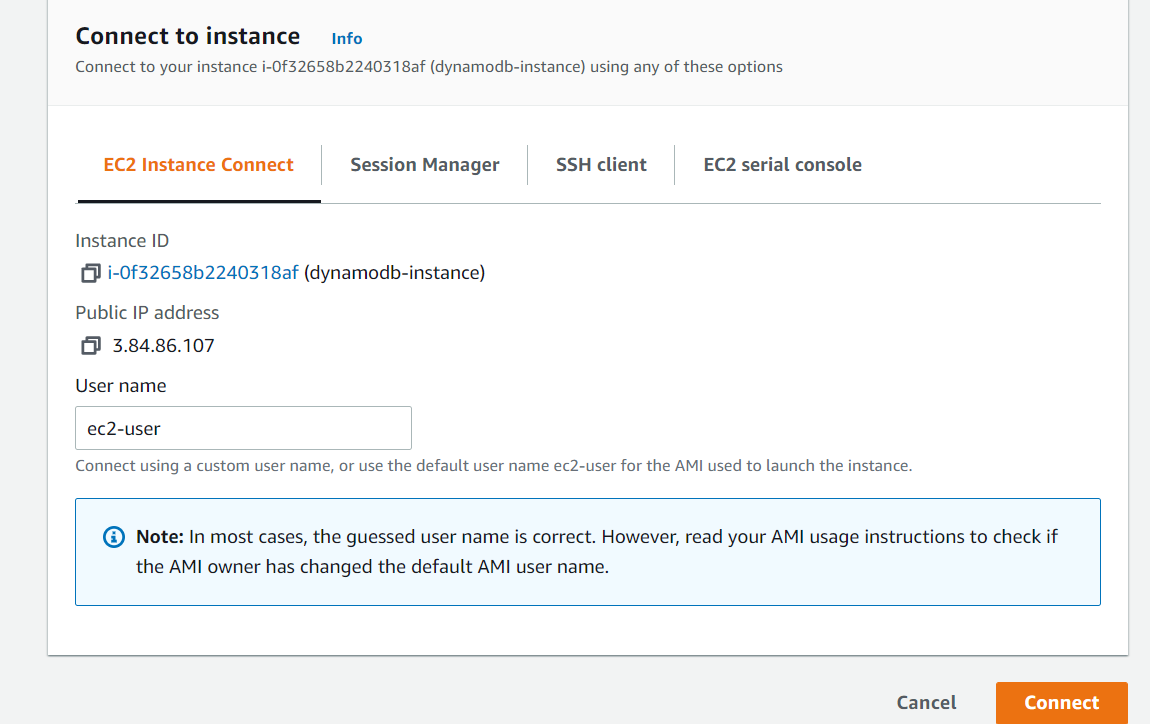
Task: Copy the public IP using the copy icon
Action: tap(89, 344)
